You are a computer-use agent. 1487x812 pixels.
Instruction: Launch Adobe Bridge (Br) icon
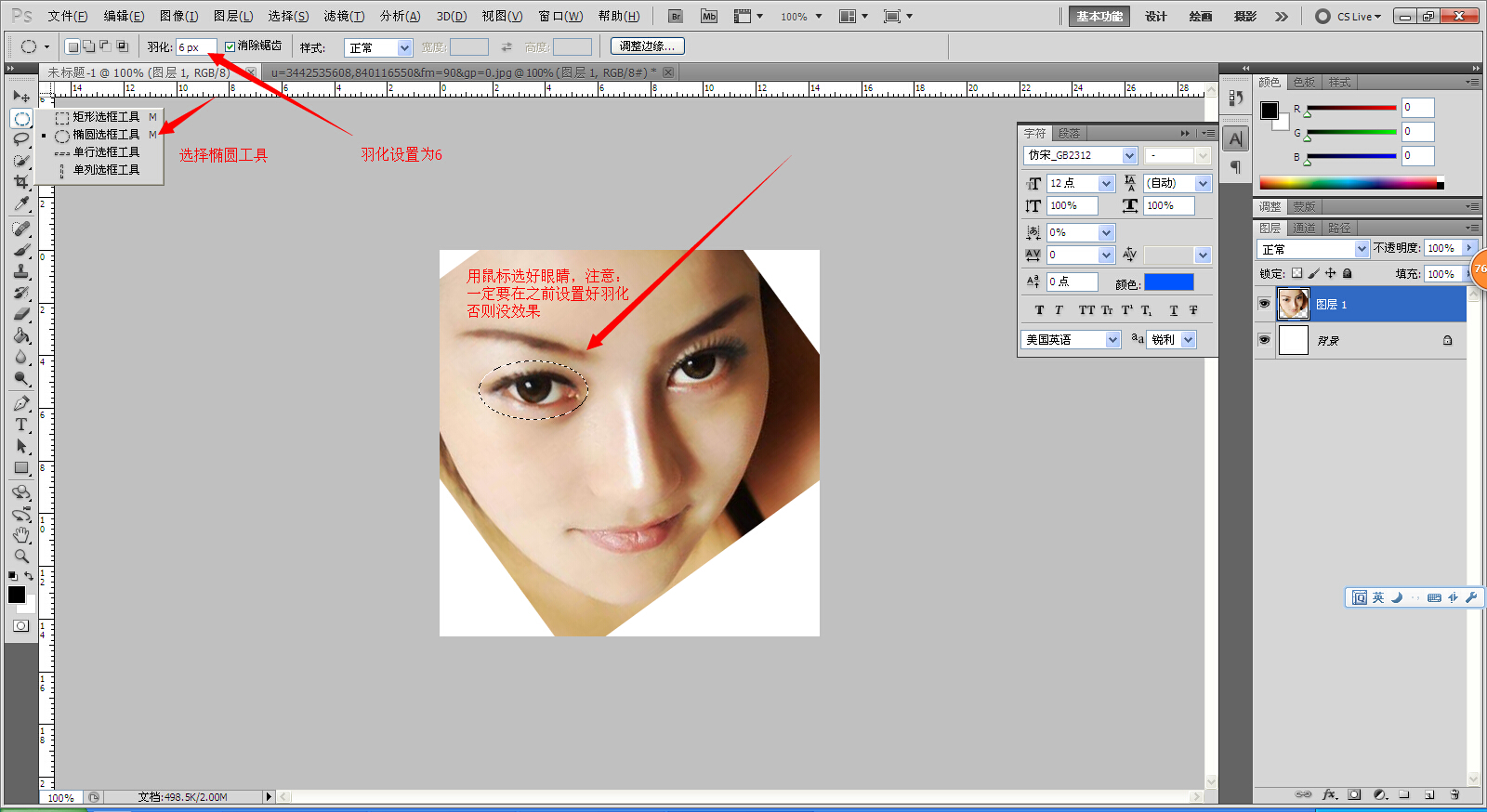[676, 16]
